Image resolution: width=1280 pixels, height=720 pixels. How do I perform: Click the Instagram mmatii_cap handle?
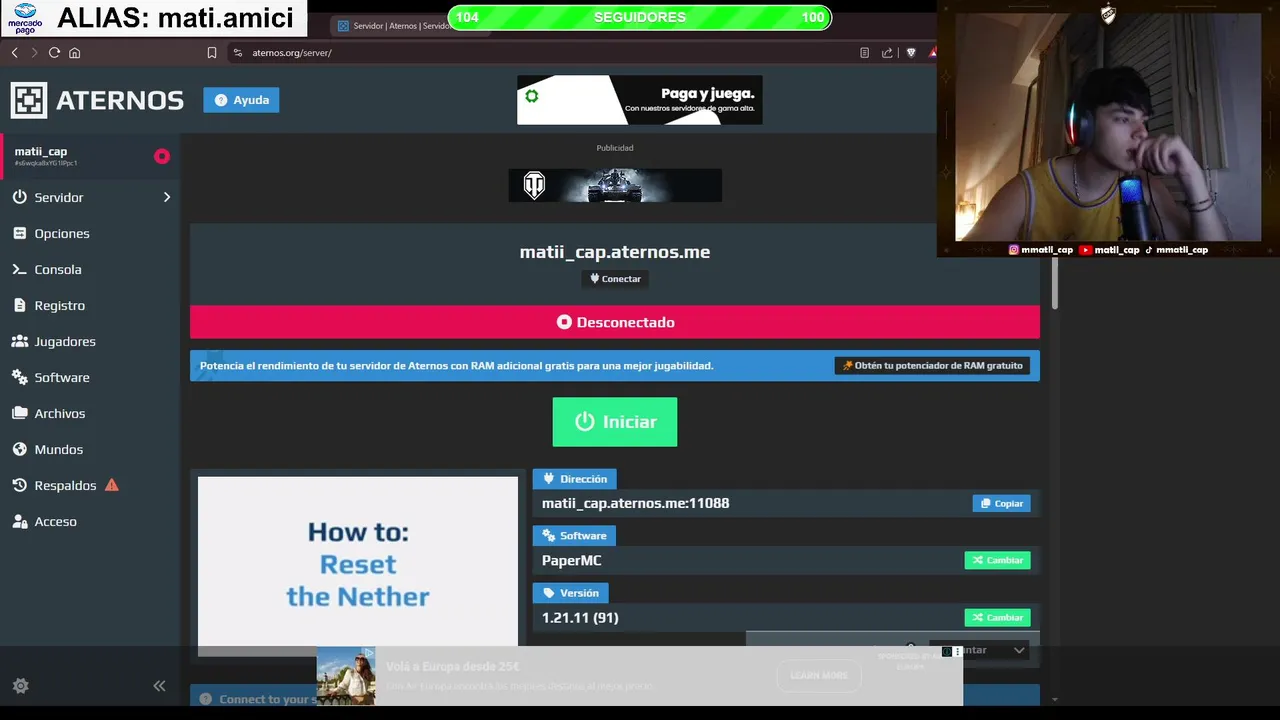click(1040, 250)
